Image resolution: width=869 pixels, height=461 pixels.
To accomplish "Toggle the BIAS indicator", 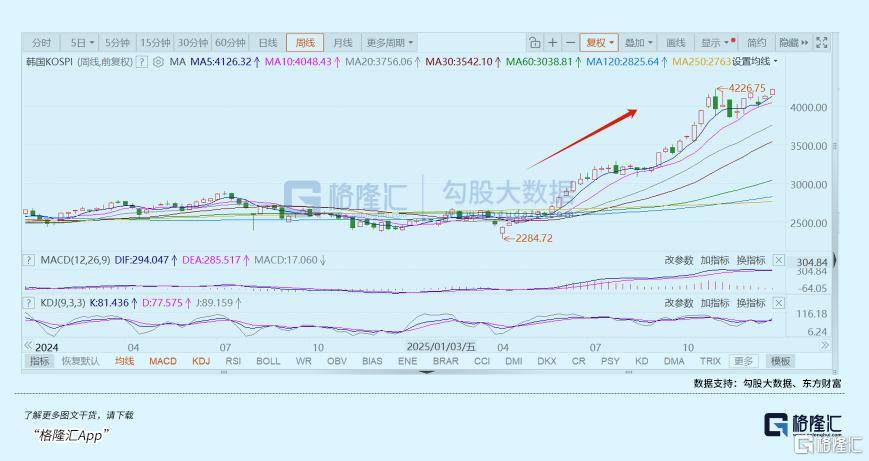I will [x=372, y=361].
